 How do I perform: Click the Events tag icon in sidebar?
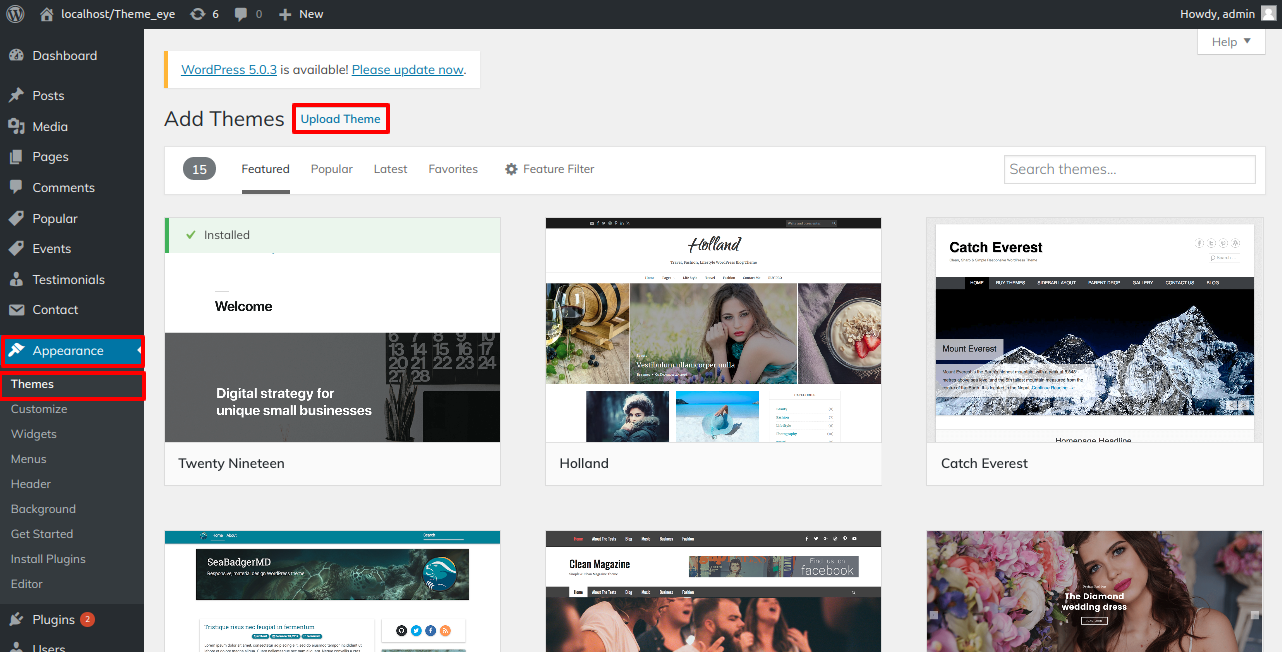pyautogui.click(x=16, y=249)
